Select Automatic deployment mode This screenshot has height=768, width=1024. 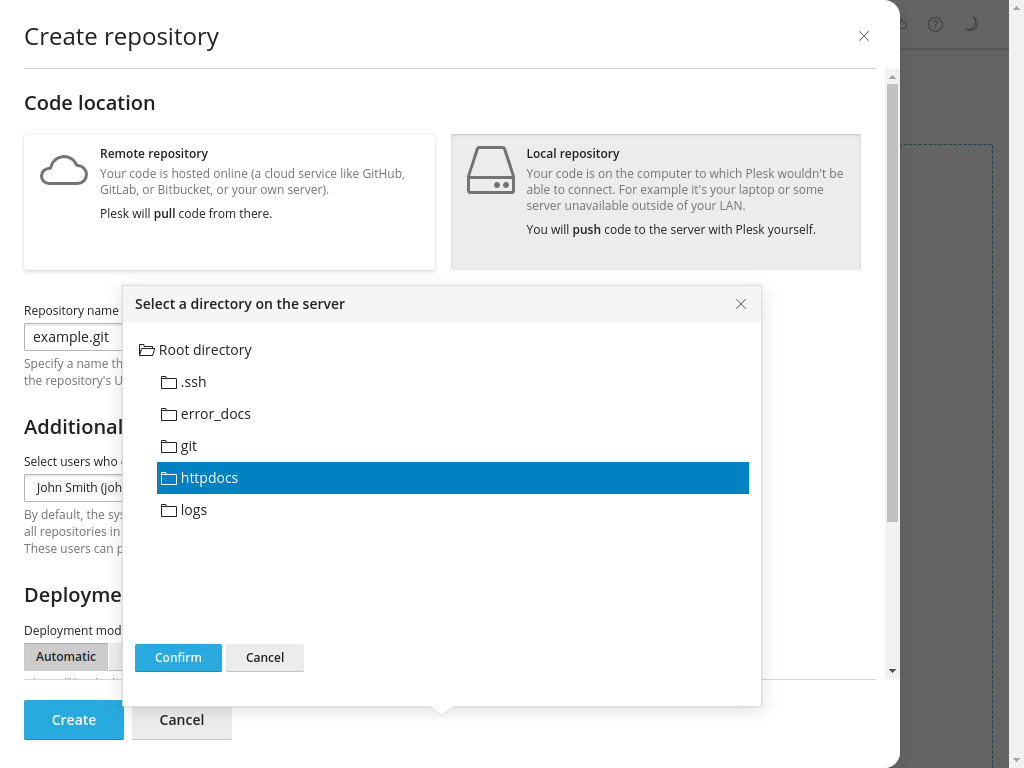66,657
